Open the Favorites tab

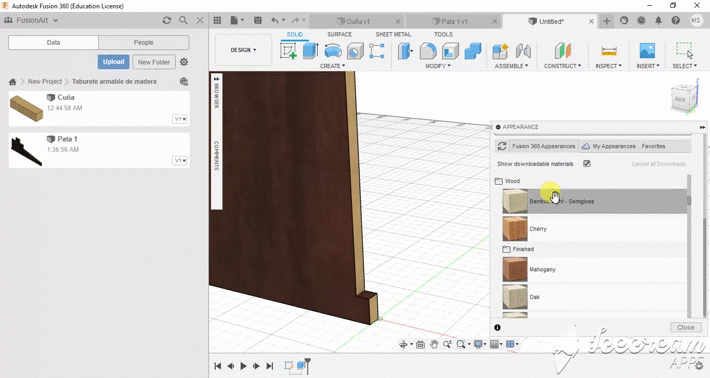(653, 146)
